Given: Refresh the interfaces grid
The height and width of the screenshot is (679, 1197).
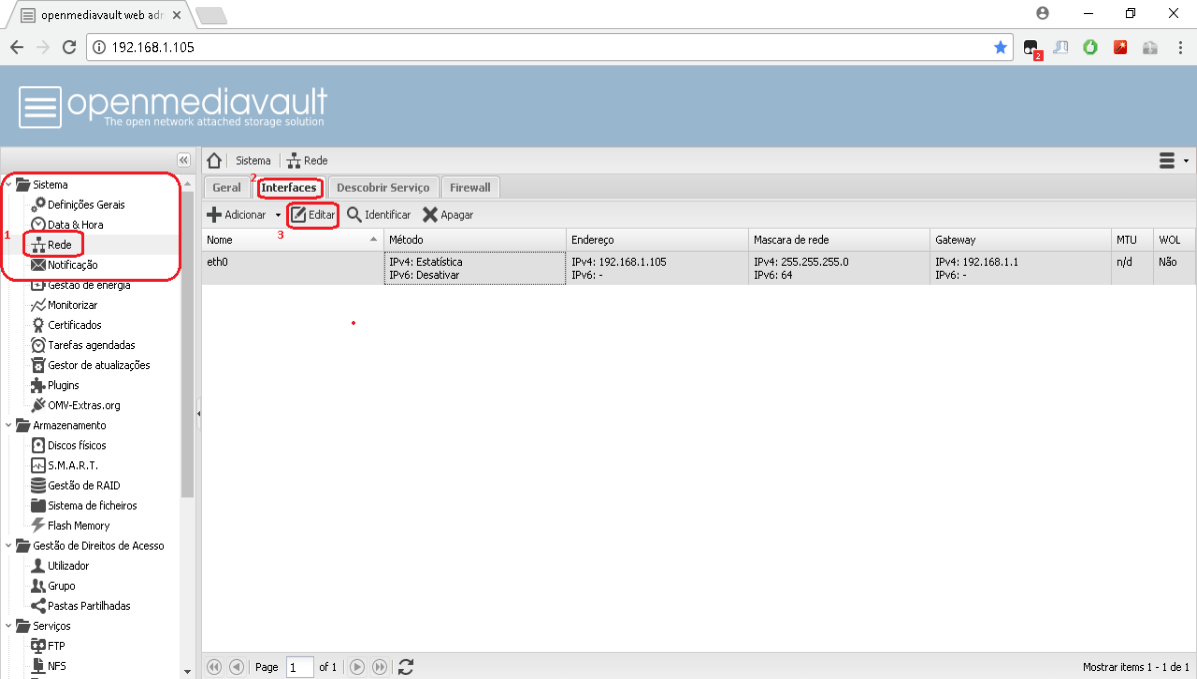Looking at the screenshot, I should [x=406, y=667].
